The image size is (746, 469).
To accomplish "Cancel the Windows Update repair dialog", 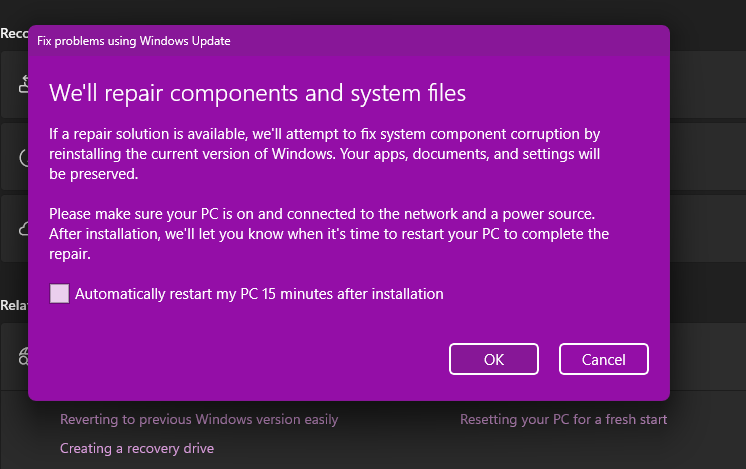I will point(604,359).
